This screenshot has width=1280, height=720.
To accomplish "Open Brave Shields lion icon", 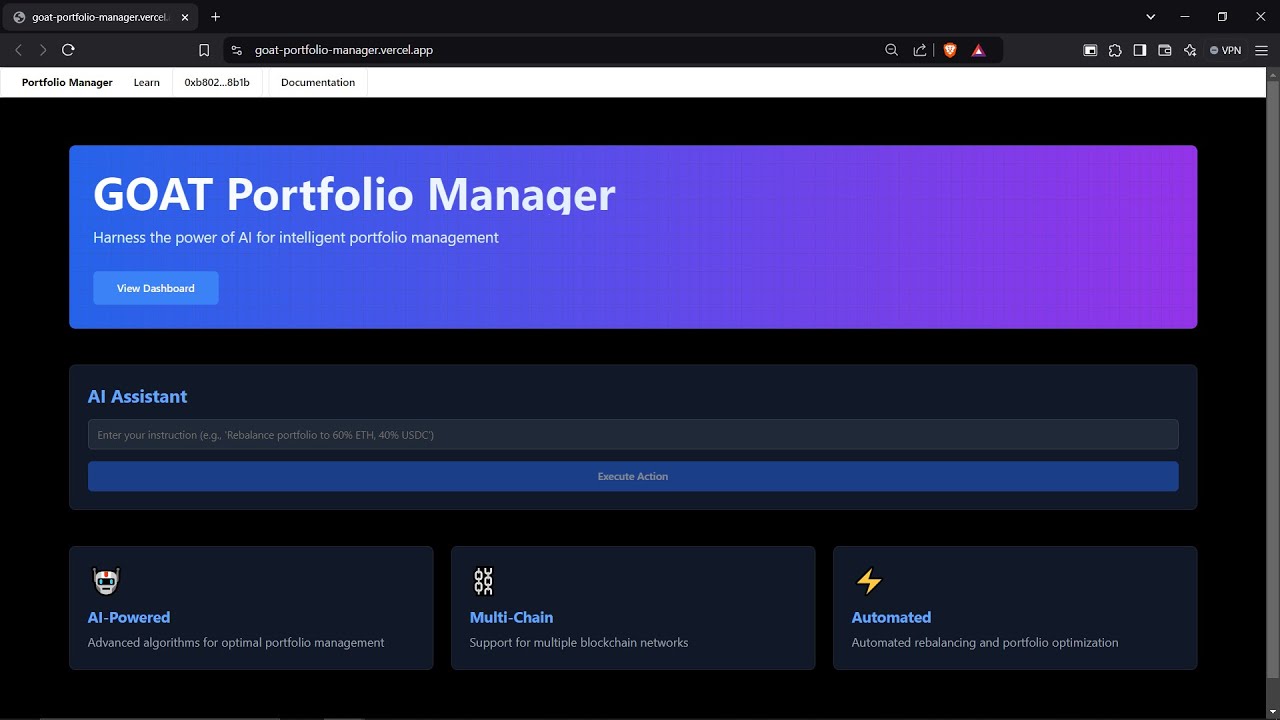I will pyautogui.click(x=950, y=50).
